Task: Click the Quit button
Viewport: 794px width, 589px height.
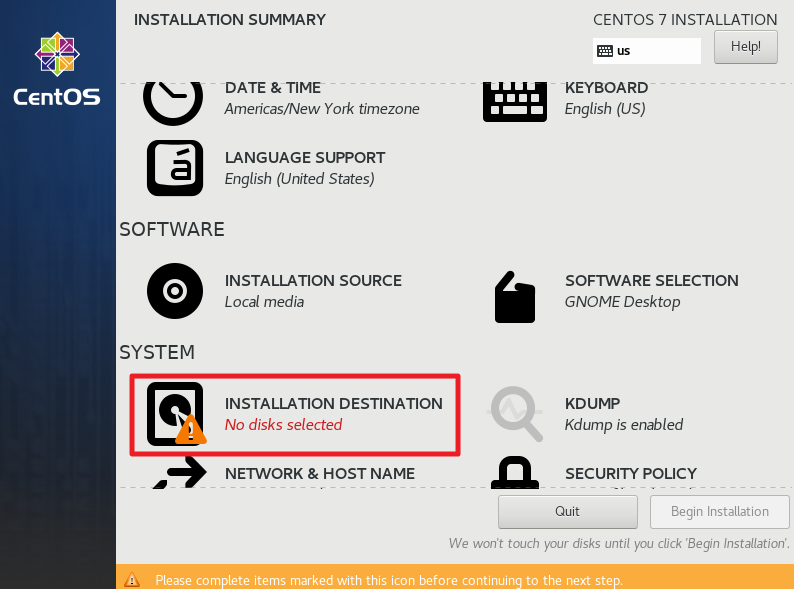Action: [567, 512]
